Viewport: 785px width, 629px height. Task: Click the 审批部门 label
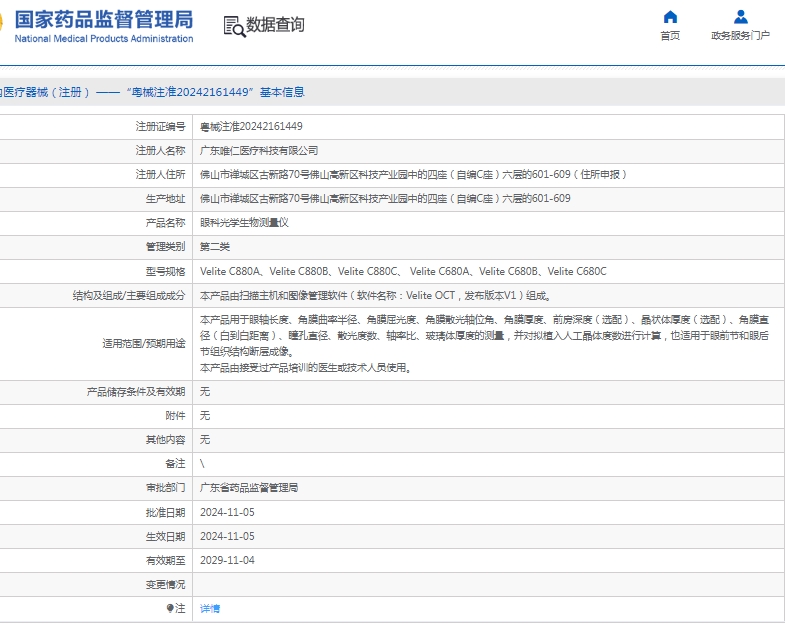pyautogui.click(x=165, y=487)
